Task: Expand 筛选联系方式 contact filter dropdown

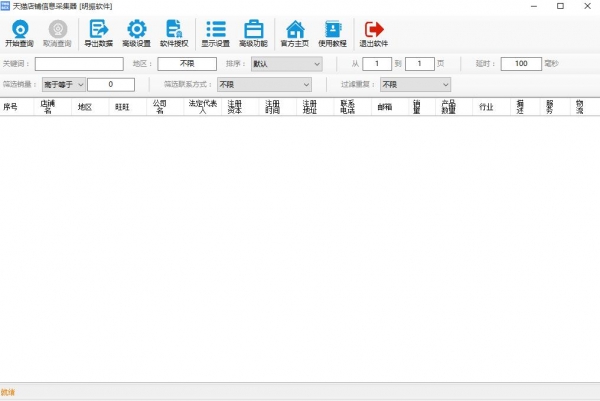Action: click(264, 84)
